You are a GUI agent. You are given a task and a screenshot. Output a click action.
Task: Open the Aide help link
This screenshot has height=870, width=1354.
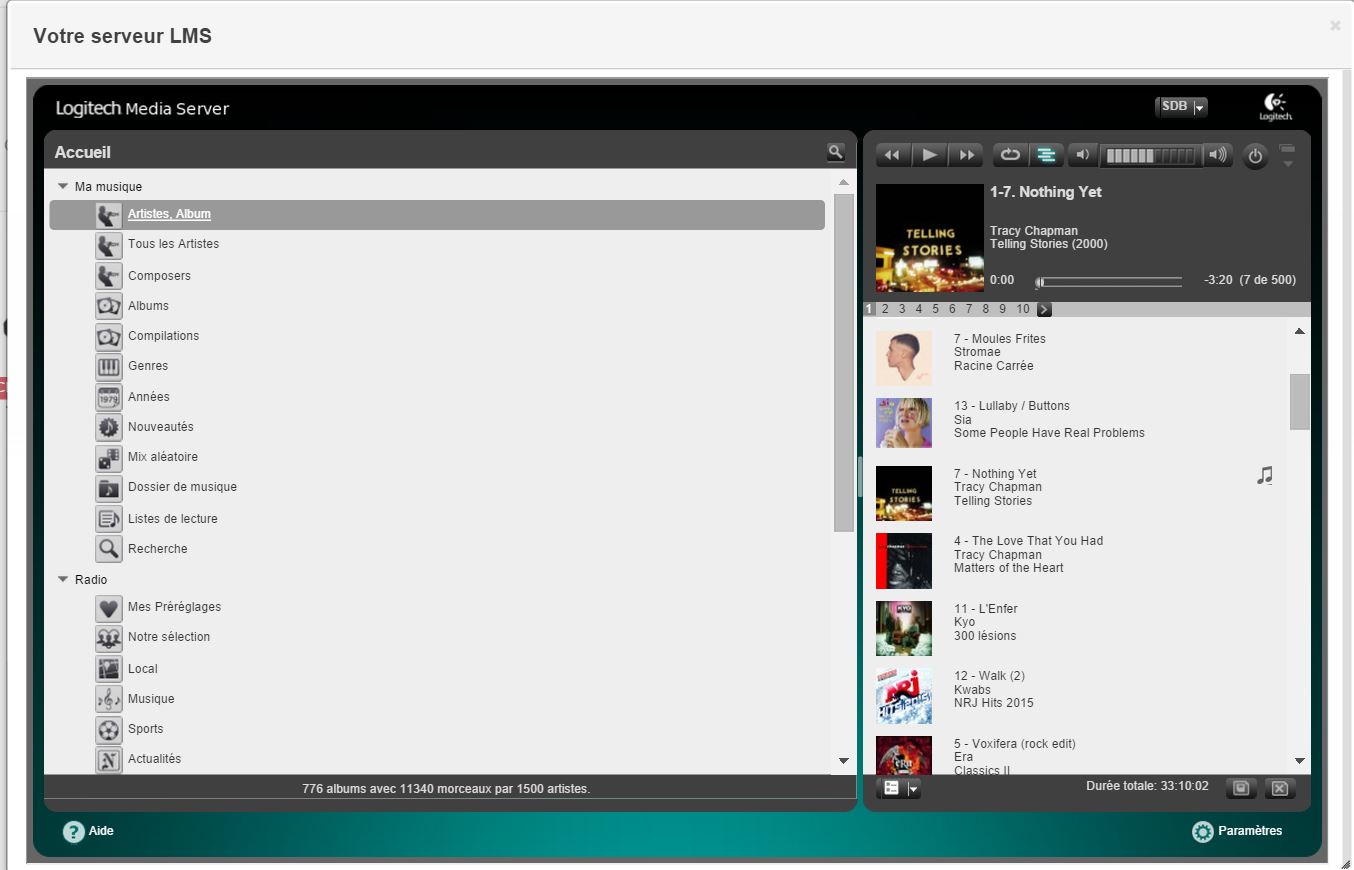(89, 831)
